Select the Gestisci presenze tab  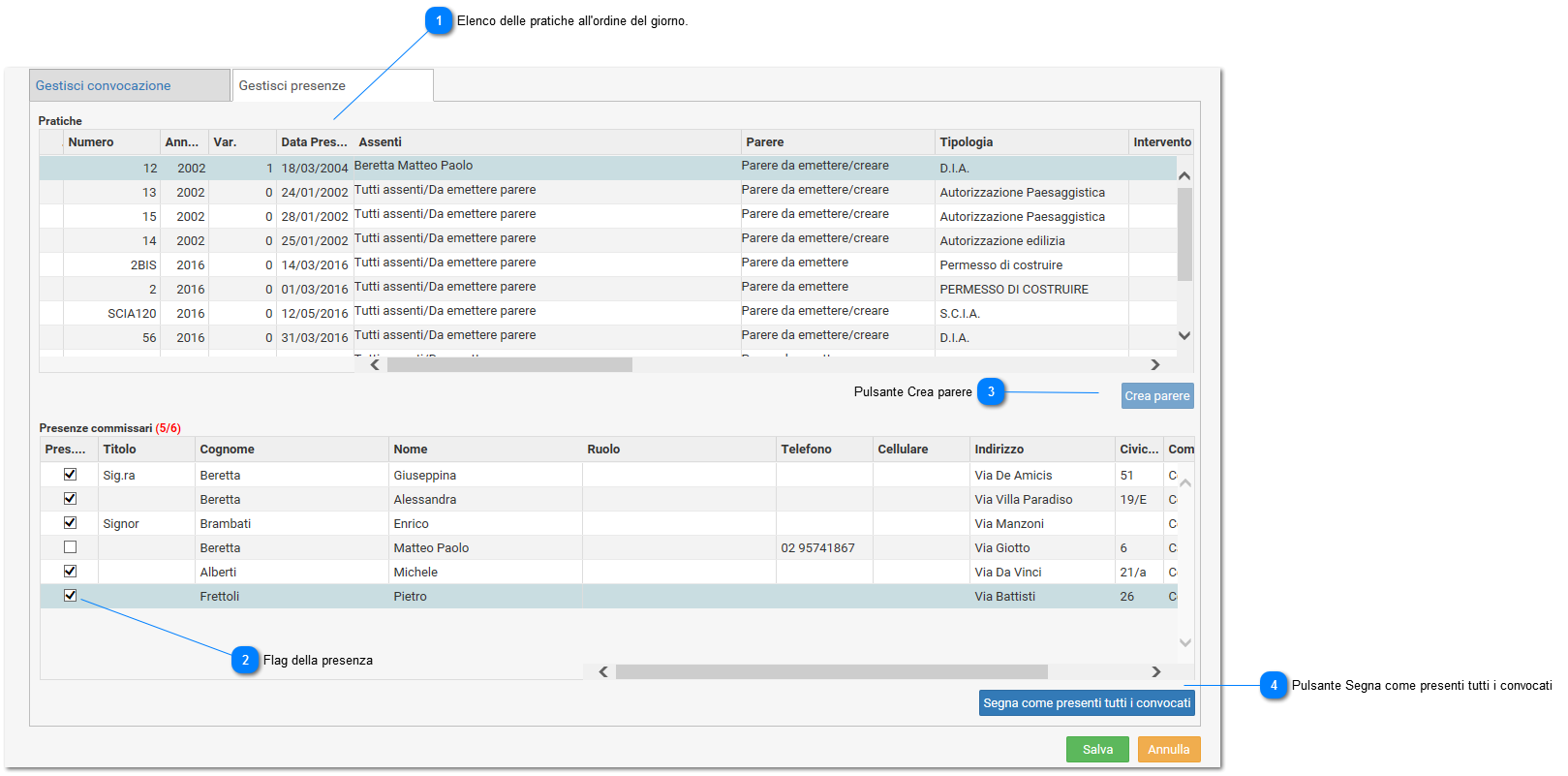(332, 85)
